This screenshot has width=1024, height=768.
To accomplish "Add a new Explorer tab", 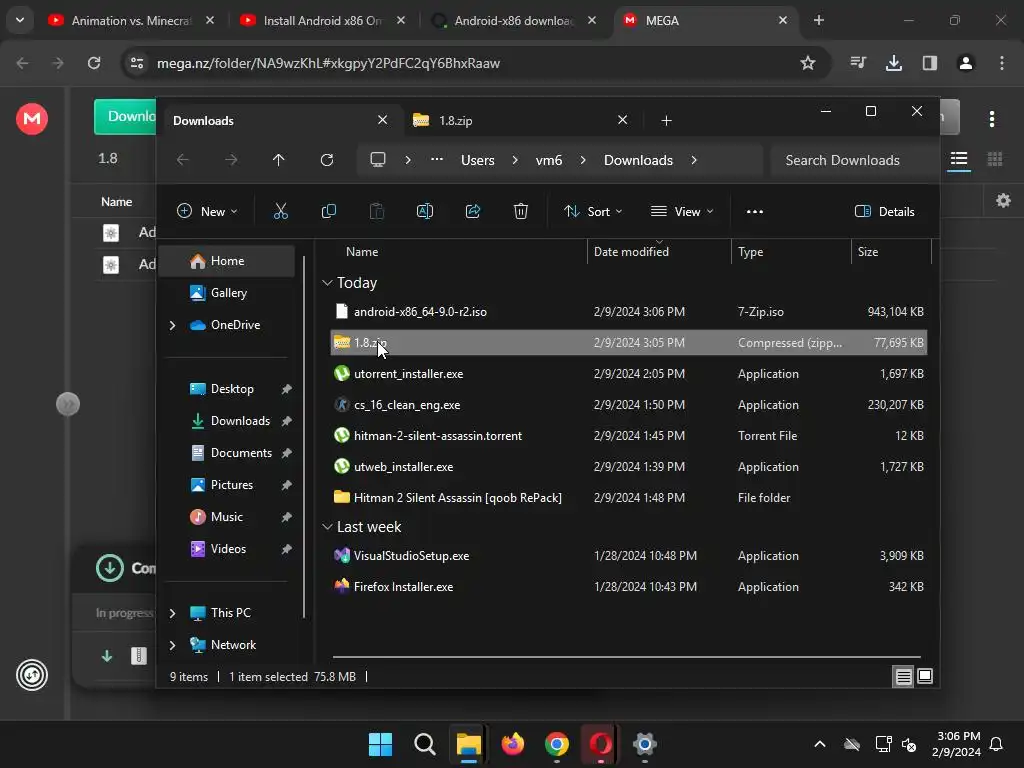I will pyautogui.click(x=666, y=121).
